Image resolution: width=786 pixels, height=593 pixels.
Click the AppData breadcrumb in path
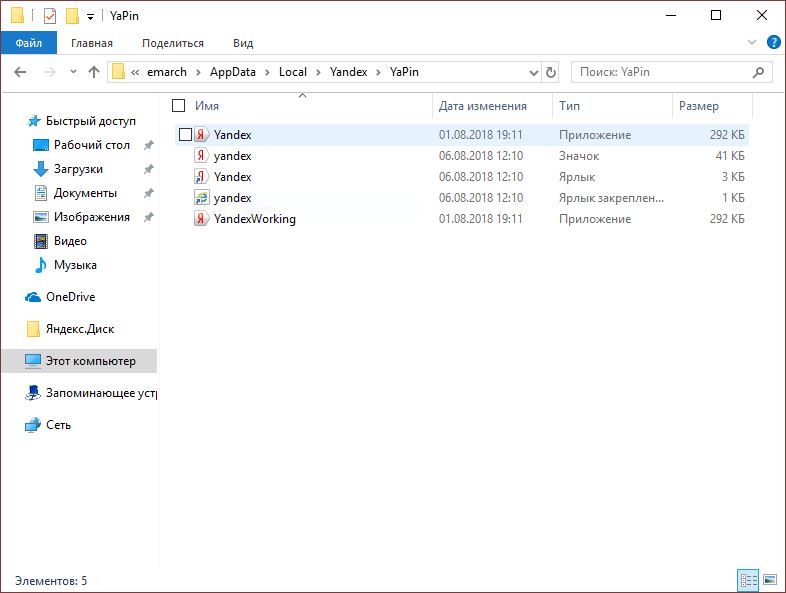click(x=233, y=72)
